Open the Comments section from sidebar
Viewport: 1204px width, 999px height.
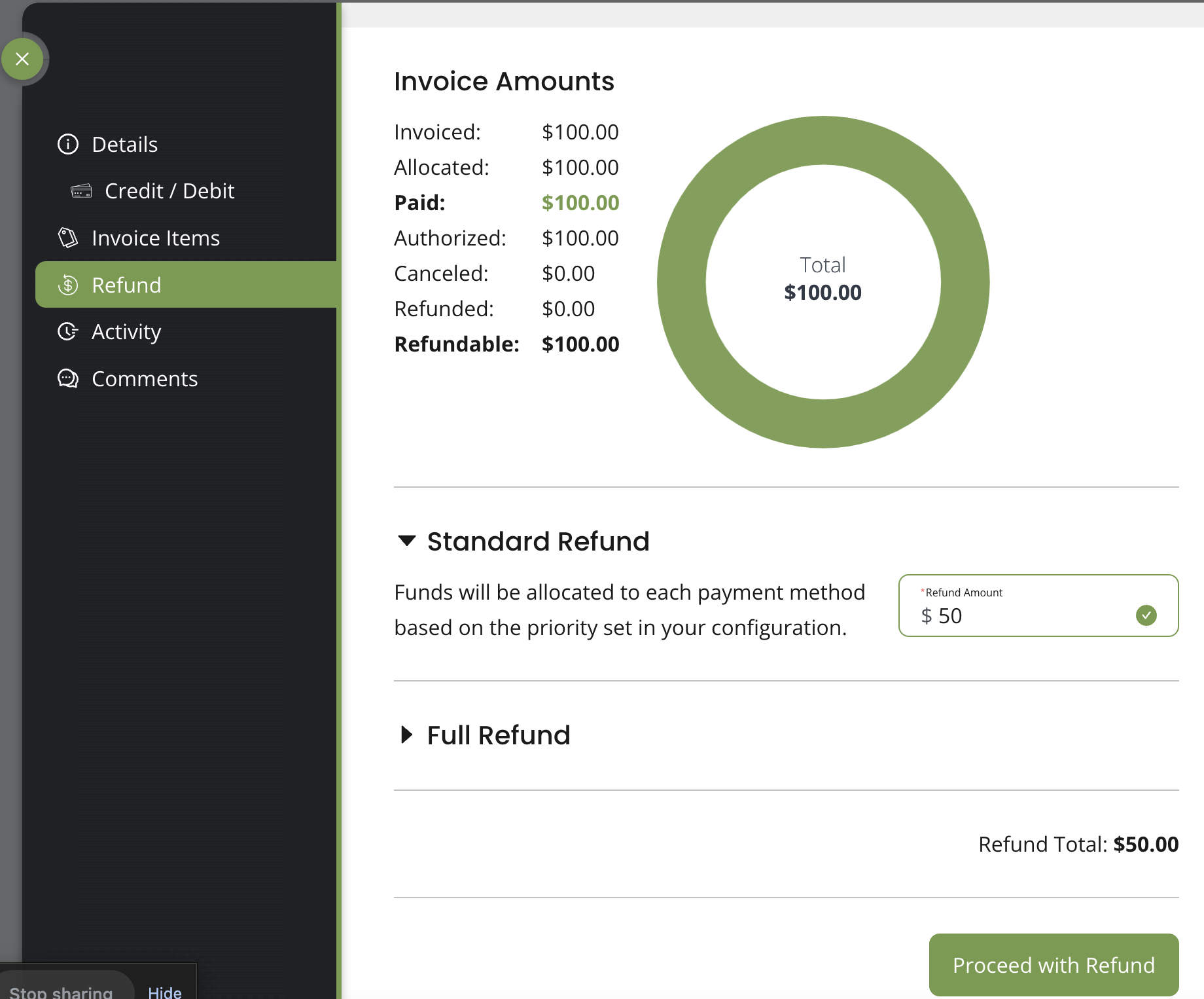click(145, 378)
